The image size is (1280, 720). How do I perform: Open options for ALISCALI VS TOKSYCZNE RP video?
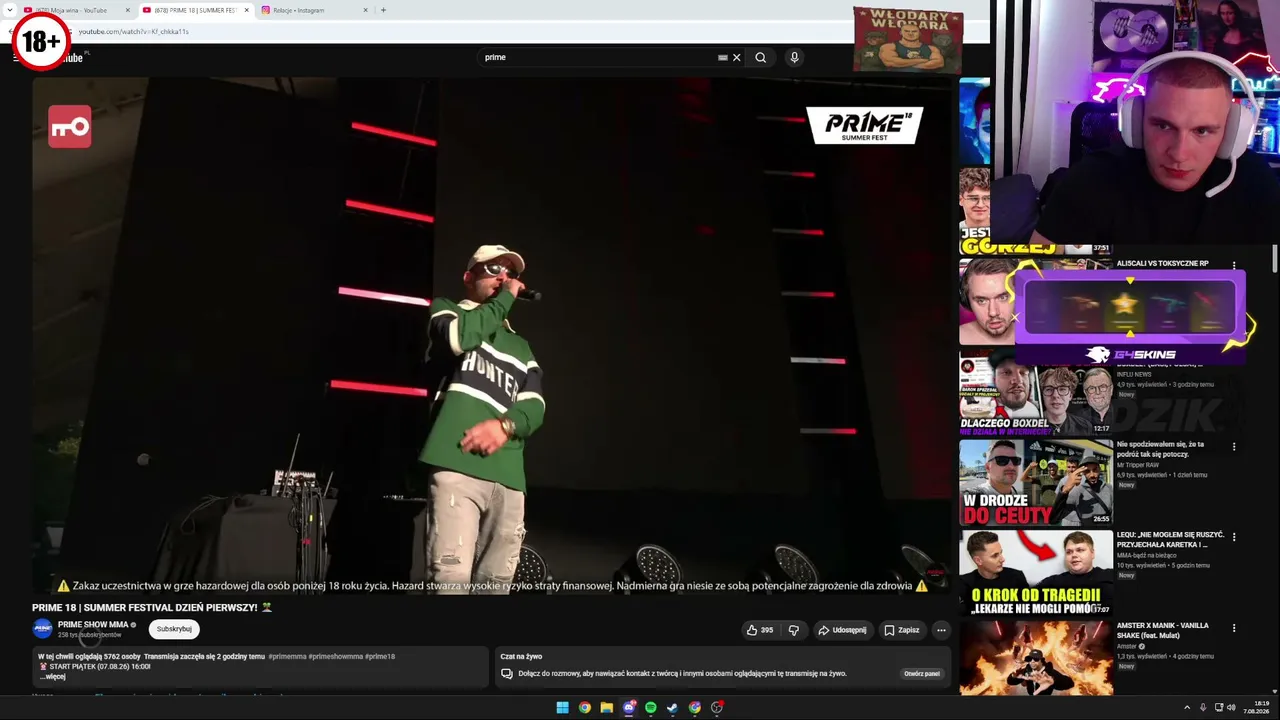1234,265
